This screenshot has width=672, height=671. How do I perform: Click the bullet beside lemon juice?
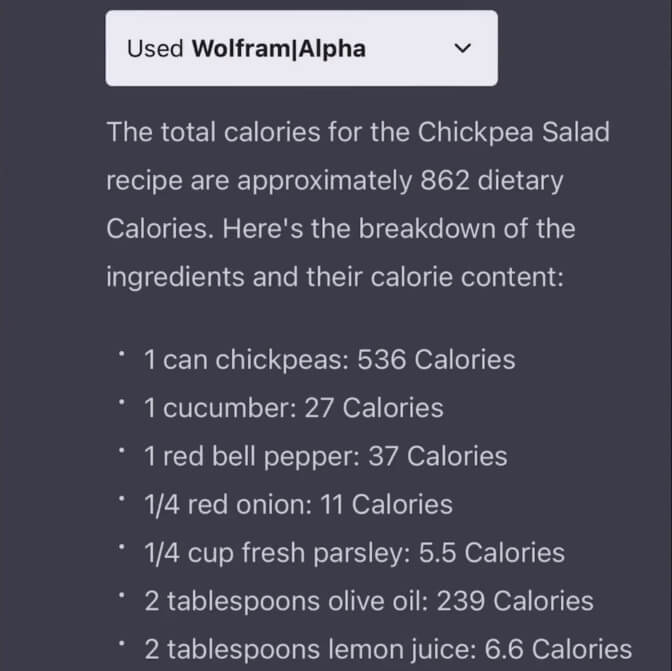(x=120, y=644)
